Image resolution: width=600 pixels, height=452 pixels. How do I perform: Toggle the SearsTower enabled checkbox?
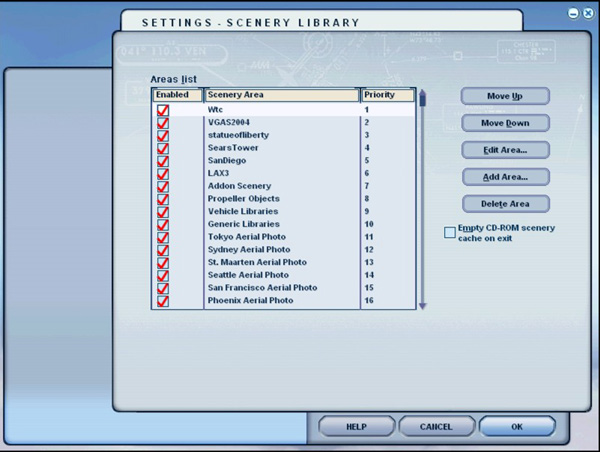pyautogui.click(x=163, y=148)
